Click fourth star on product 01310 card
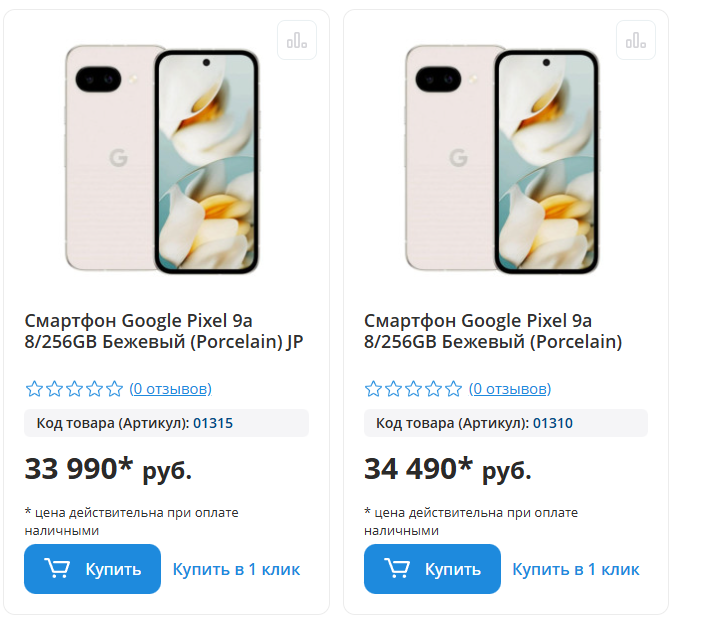This screenshot has height=618, width=710. pyautogui.click(x=433, y=389)
